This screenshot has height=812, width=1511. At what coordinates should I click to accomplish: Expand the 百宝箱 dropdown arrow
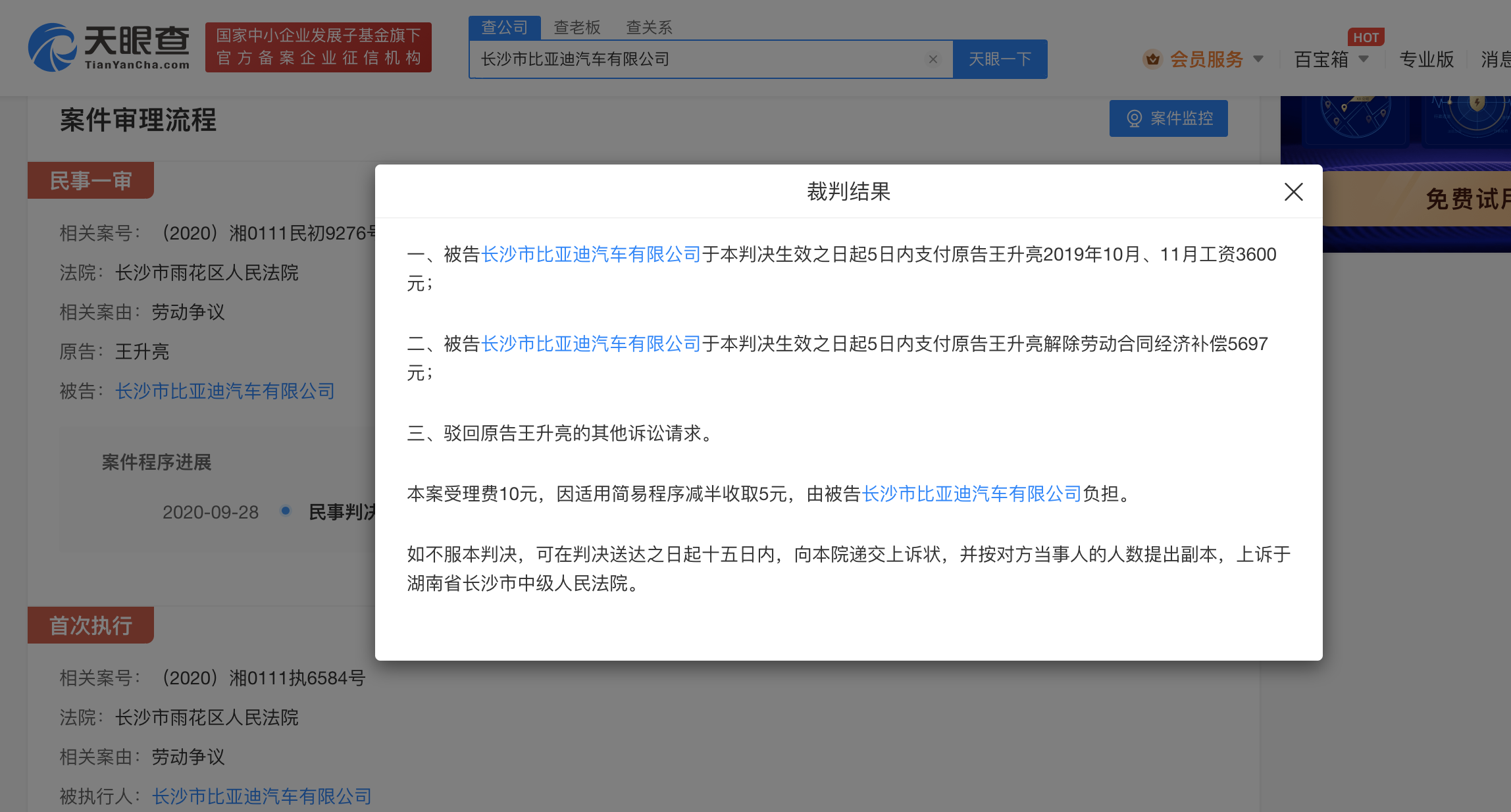[1364, 59]
